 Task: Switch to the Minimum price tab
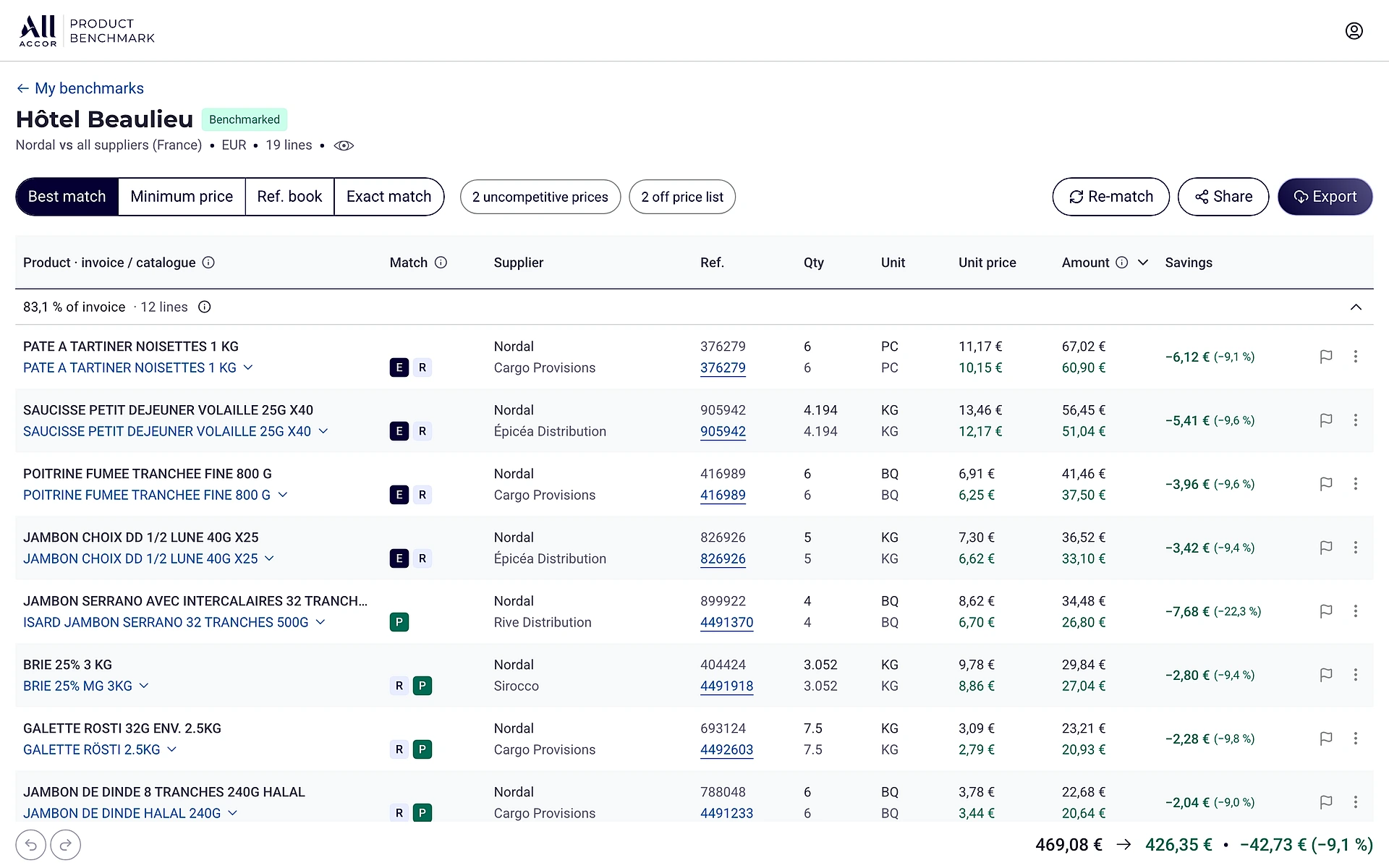pos(182,197)
